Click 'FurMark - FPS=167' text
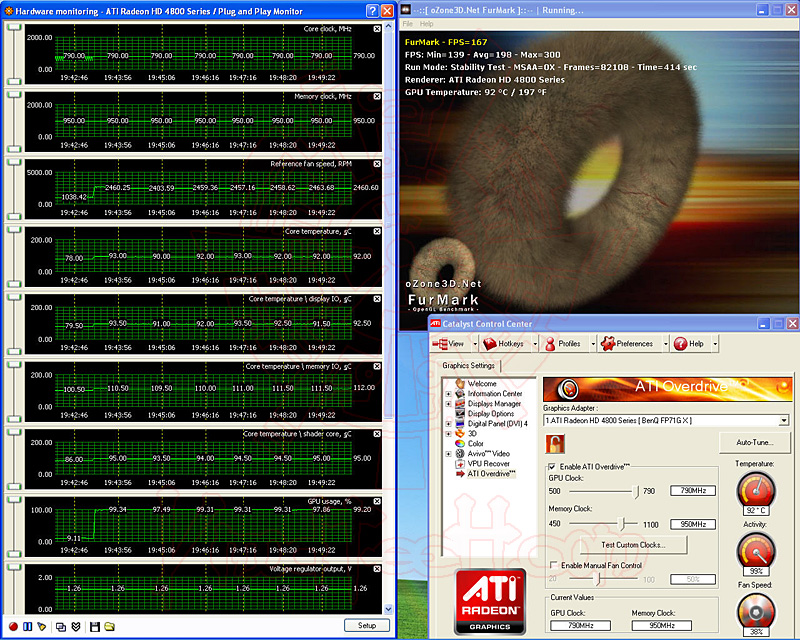The width and height of the screenshot is (800, 640). pyautogui.click(x=446, y=42)
